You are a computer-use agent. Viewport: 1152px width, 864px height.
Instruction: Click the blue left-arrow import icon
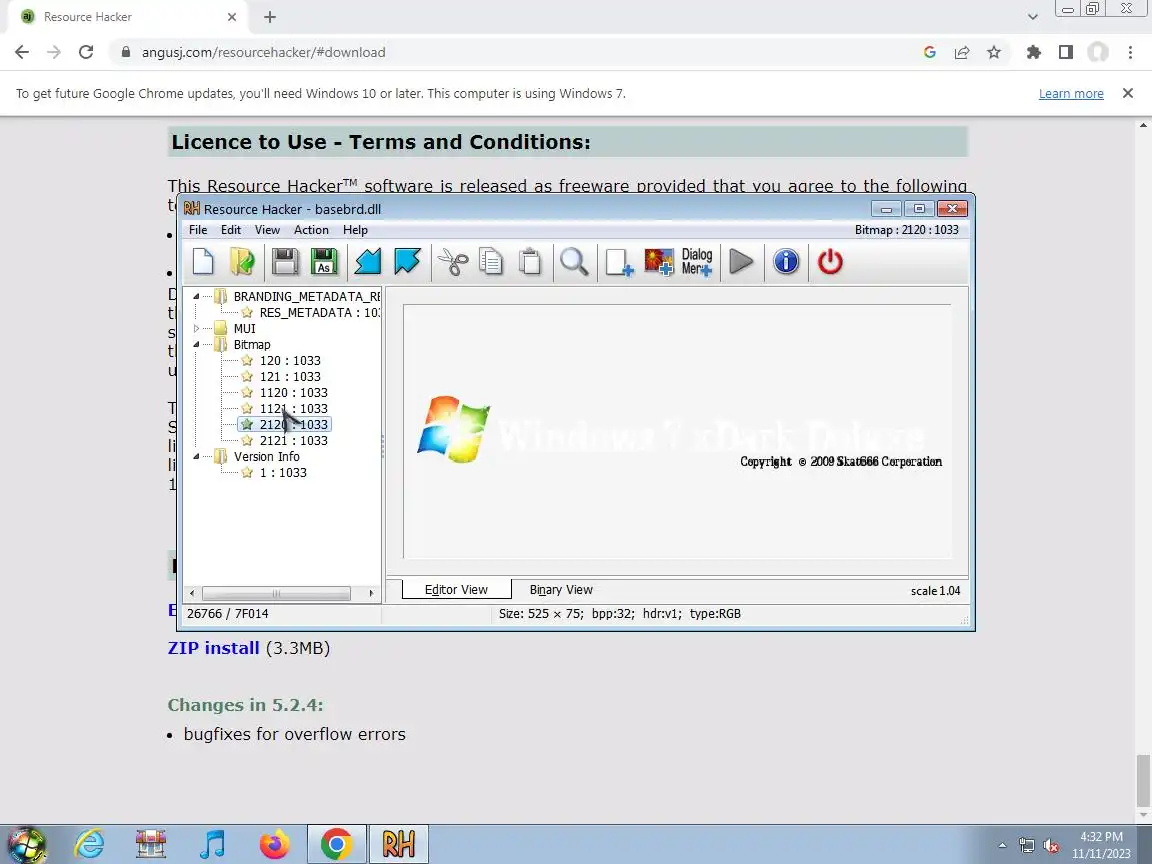click(x=367, y=262)
